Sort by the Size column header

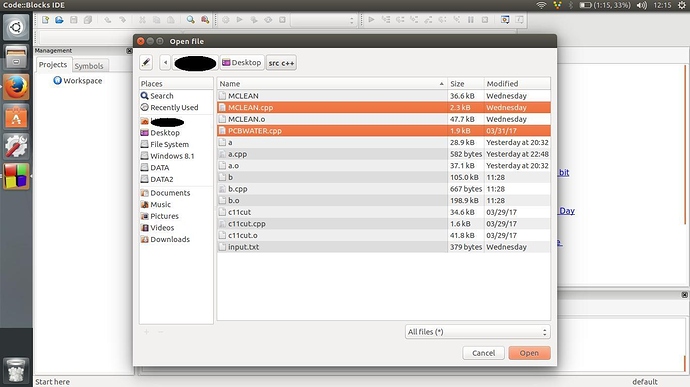point(466,84)
